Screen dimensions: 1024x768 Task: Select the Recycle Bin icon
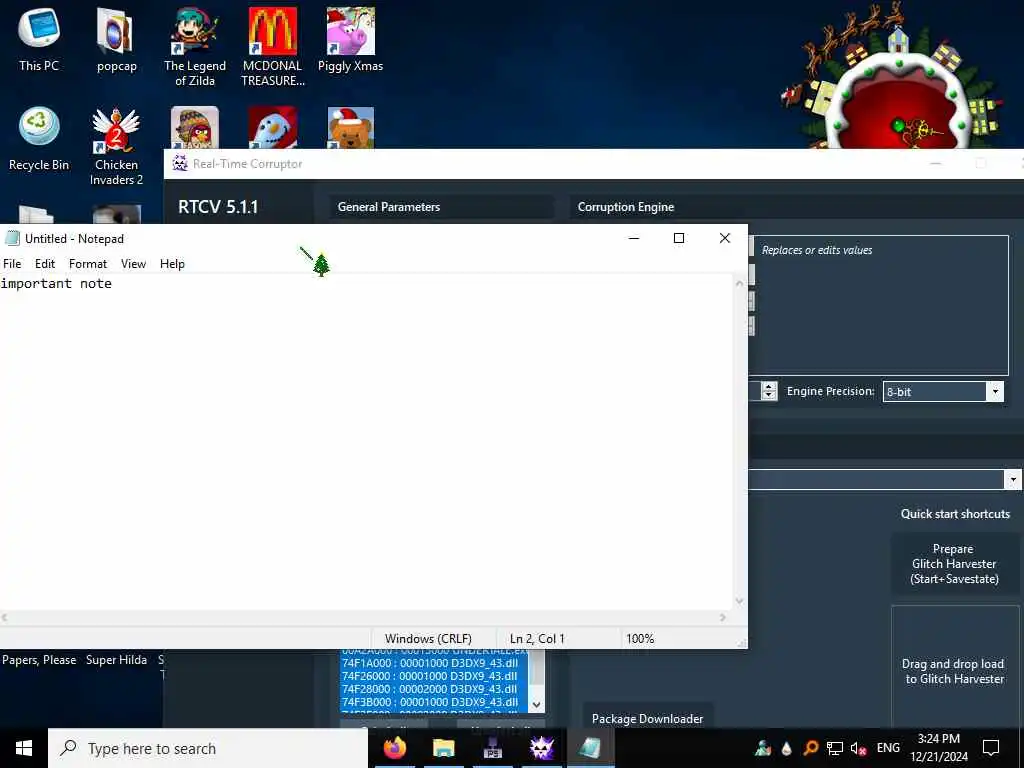pos(39,138)
